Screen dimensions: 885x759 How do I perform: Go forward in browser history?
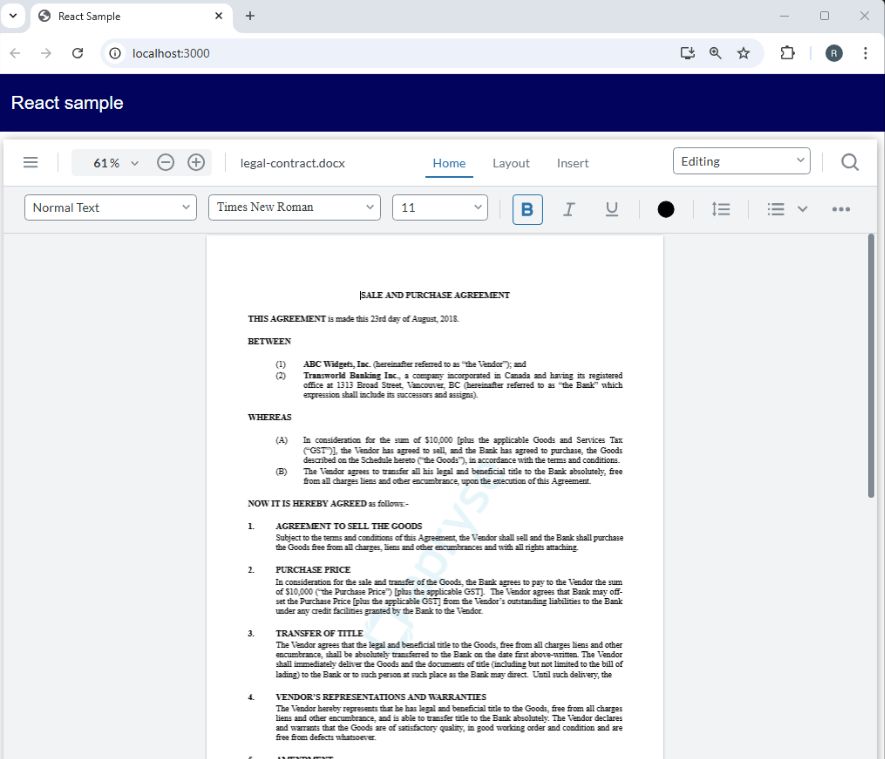click(46, 53)
